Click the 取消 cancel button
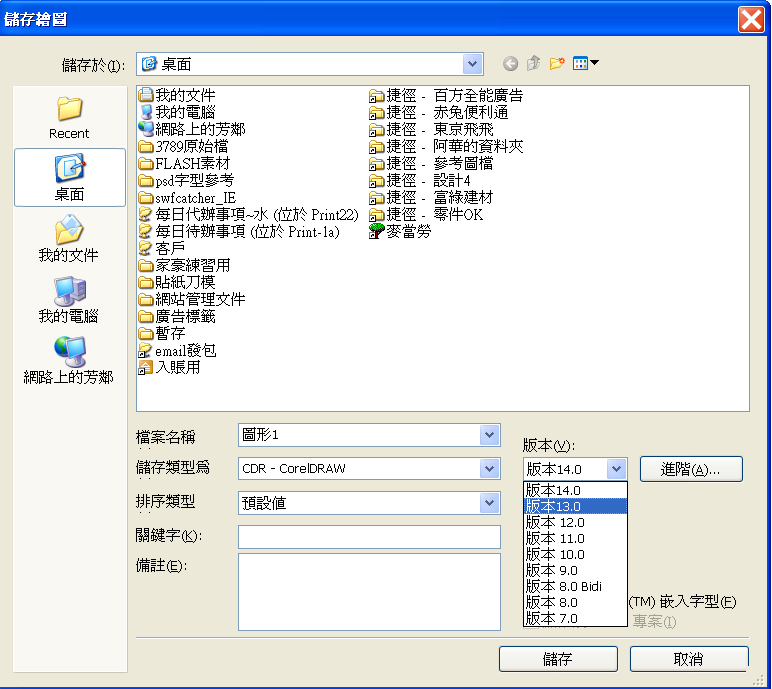Image resolution: width=772 pixels, height=689 pixels. click(689, 659)
